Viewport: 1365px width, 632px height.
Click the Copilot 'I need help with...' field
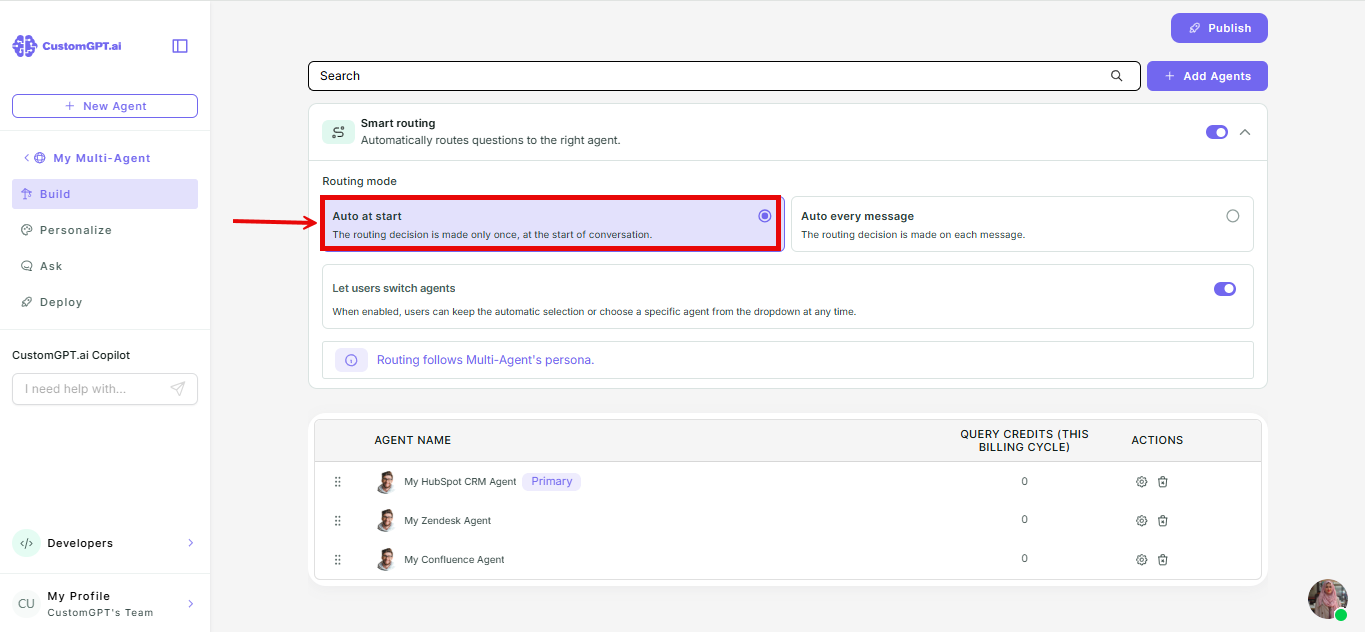pos(105,389)
